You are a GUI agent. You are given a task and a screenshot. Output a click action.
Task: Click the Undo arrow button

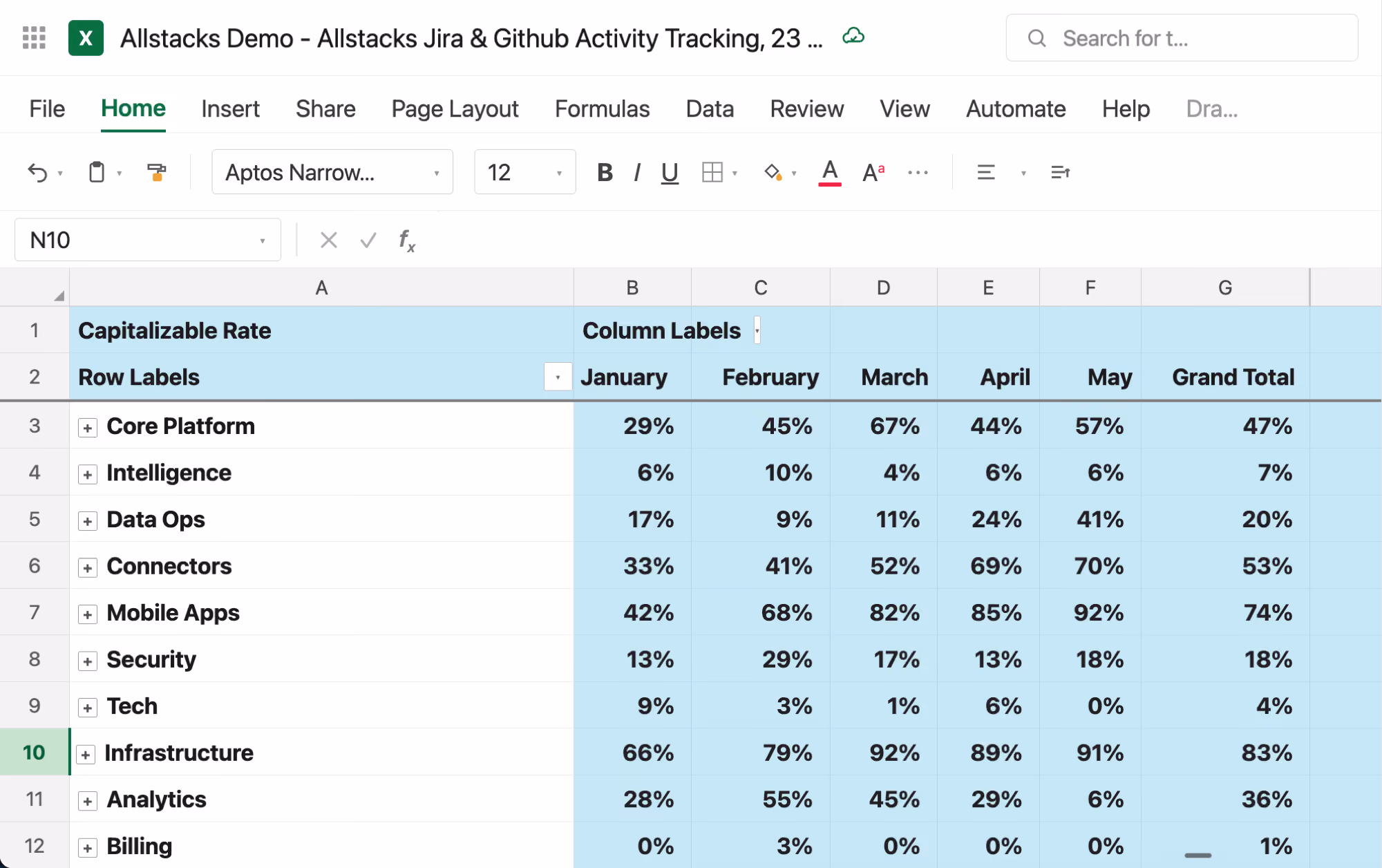(x=37, y=172)
